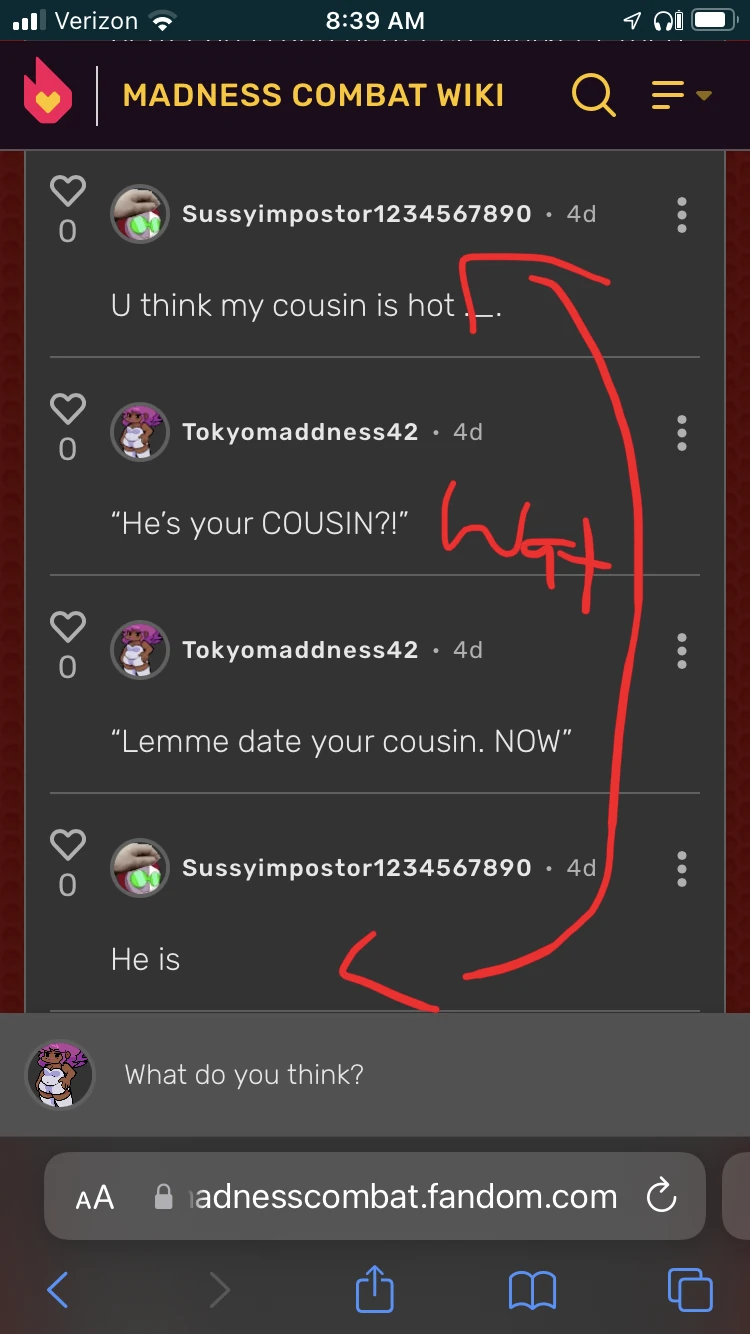Open three-dot menu on the 'He is' comment
750x1334 pixels.
[x=682, y=868]
